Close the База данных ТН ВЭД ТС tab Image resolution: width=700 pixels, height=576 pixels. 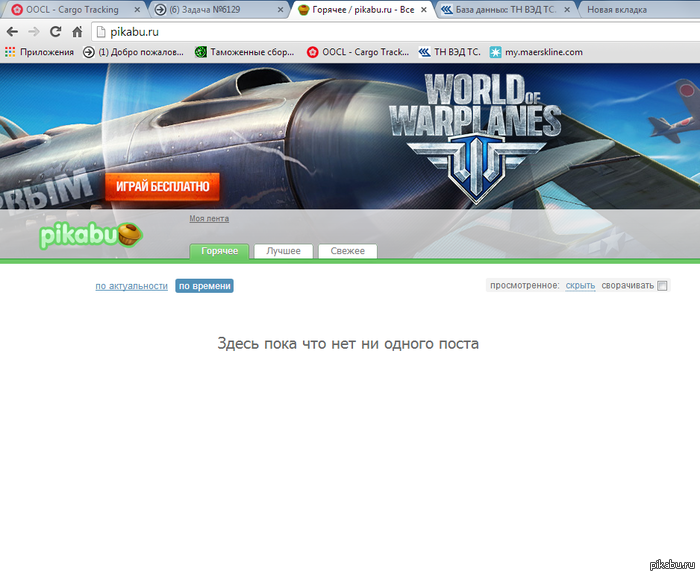[x=567, y=9]
